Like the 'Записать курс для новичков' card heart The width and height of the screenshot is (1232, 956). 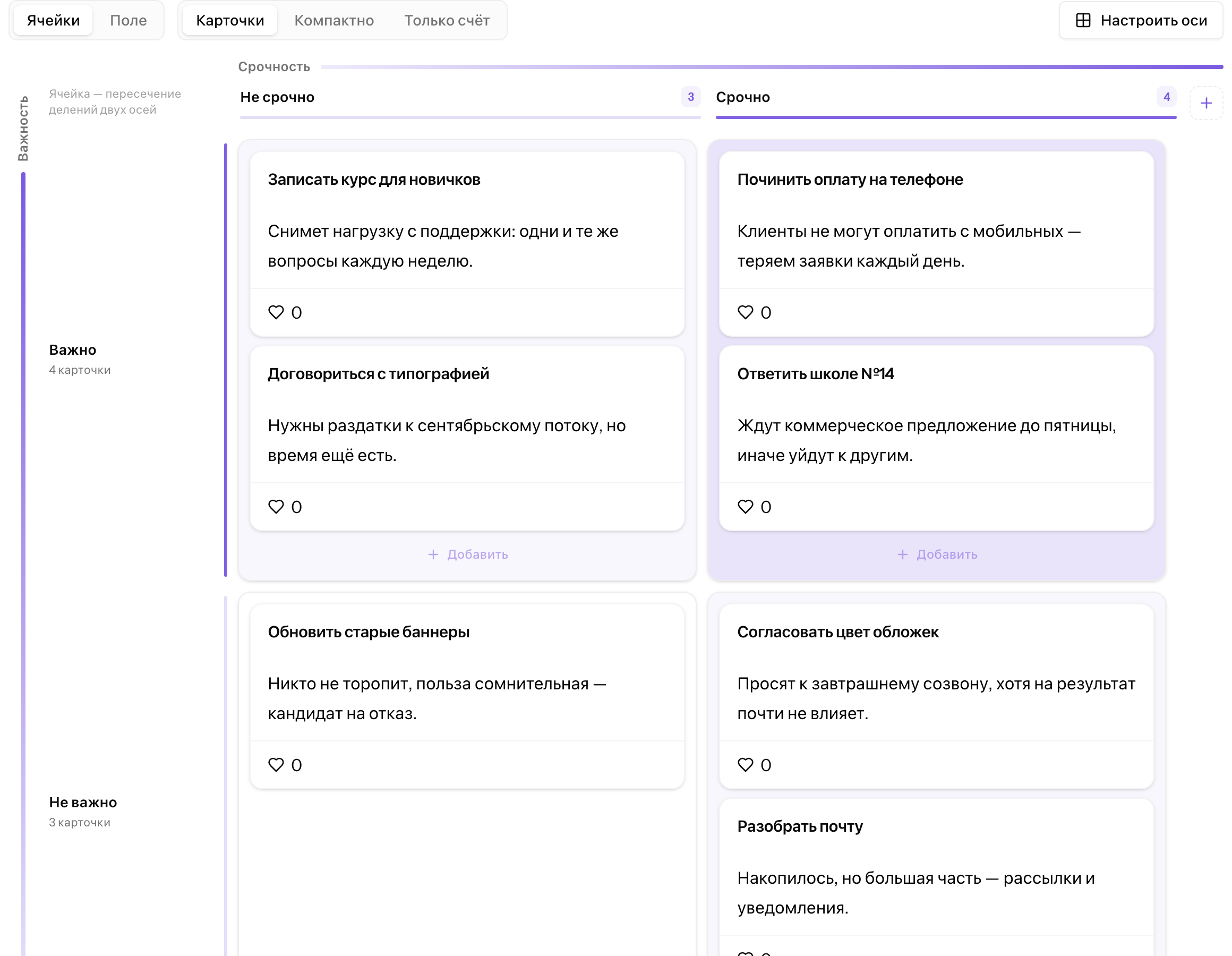pyautogui.click(x=276, y=312)
